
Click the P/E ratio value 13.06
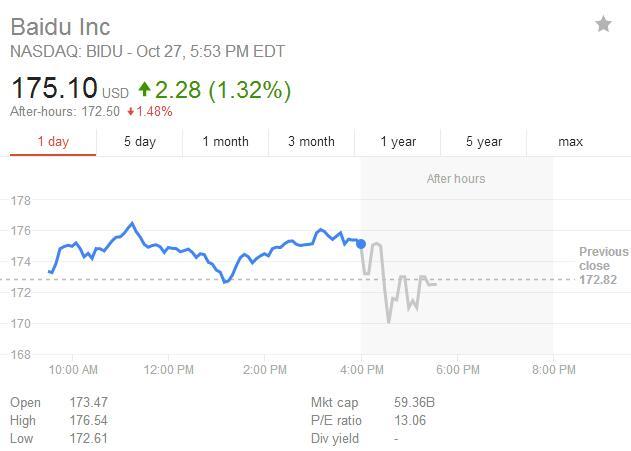[x=411, y=421]
